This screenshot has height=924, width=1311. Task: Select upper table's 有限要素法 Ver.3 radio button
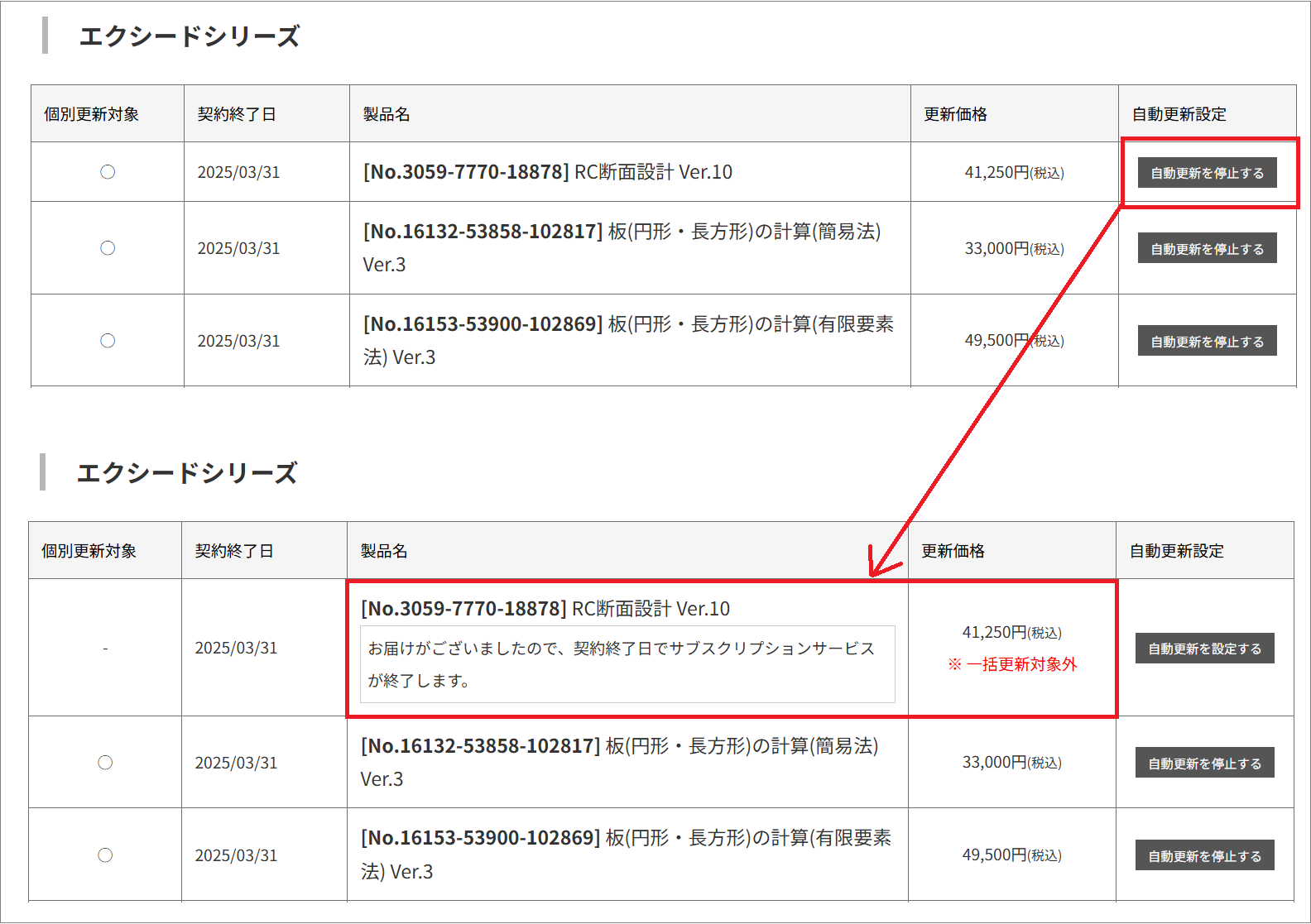(x=108, y=341)
